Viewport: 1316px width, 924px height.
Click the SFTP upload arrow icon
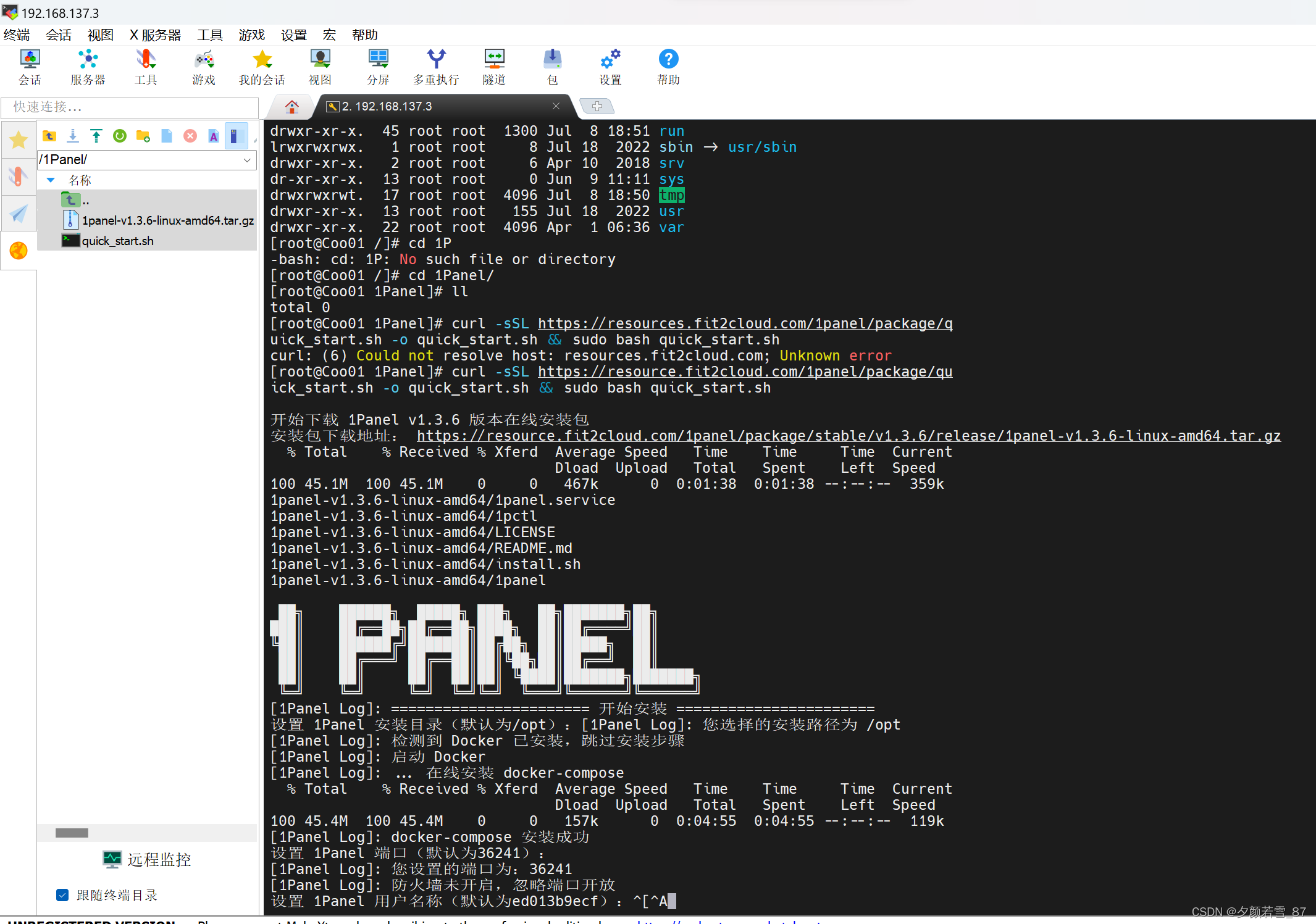tap(96, 136)
